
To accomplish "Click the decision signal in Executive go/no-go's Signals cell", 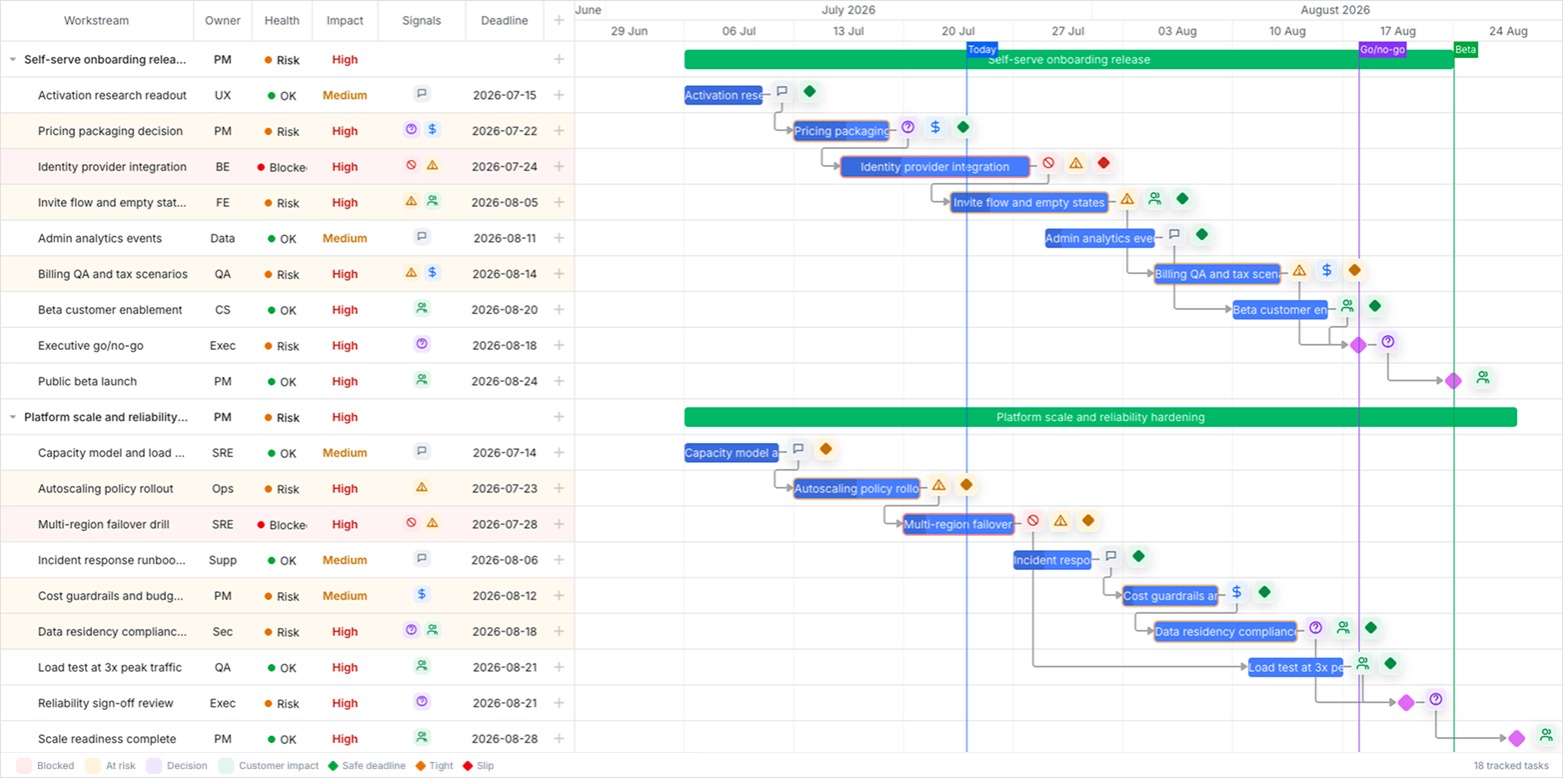I will (422, 344).
